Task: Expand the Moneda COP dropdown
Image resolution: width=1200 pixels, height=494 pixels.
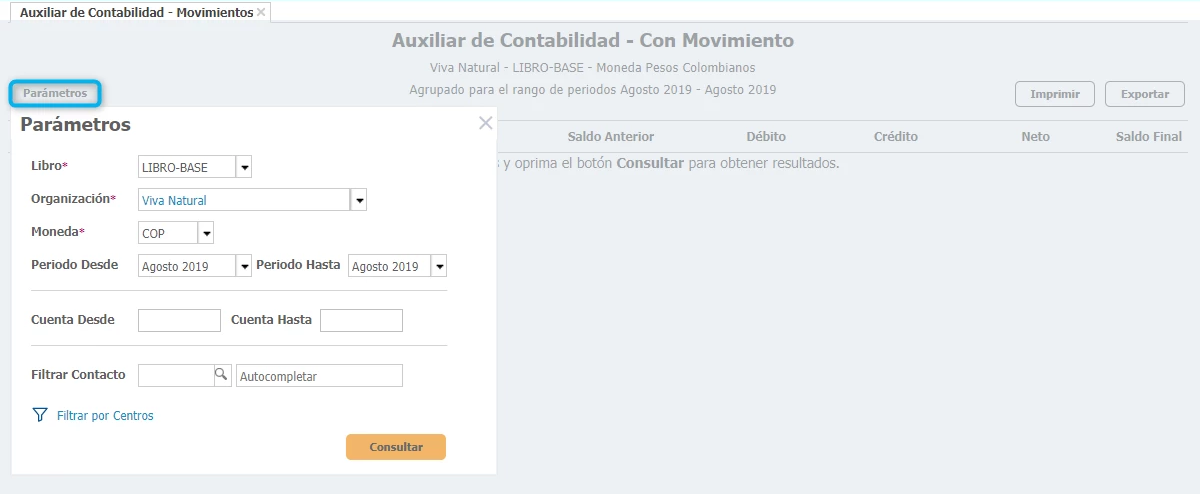Action: click(x=206, y=233)
